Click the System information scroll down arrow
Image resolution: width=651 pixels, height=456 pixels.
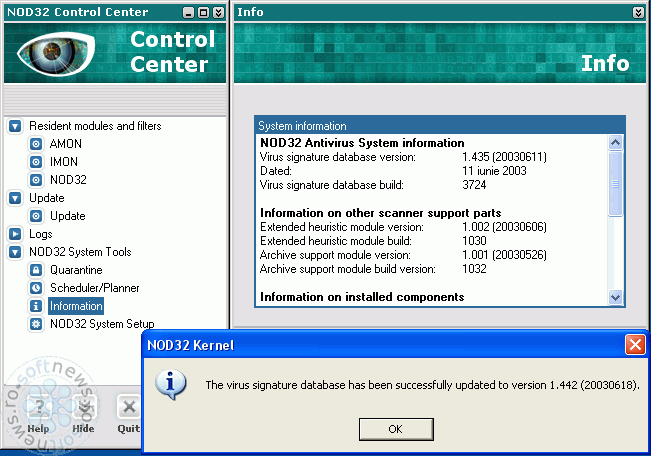pyautogui.click(x=615, y=297)
